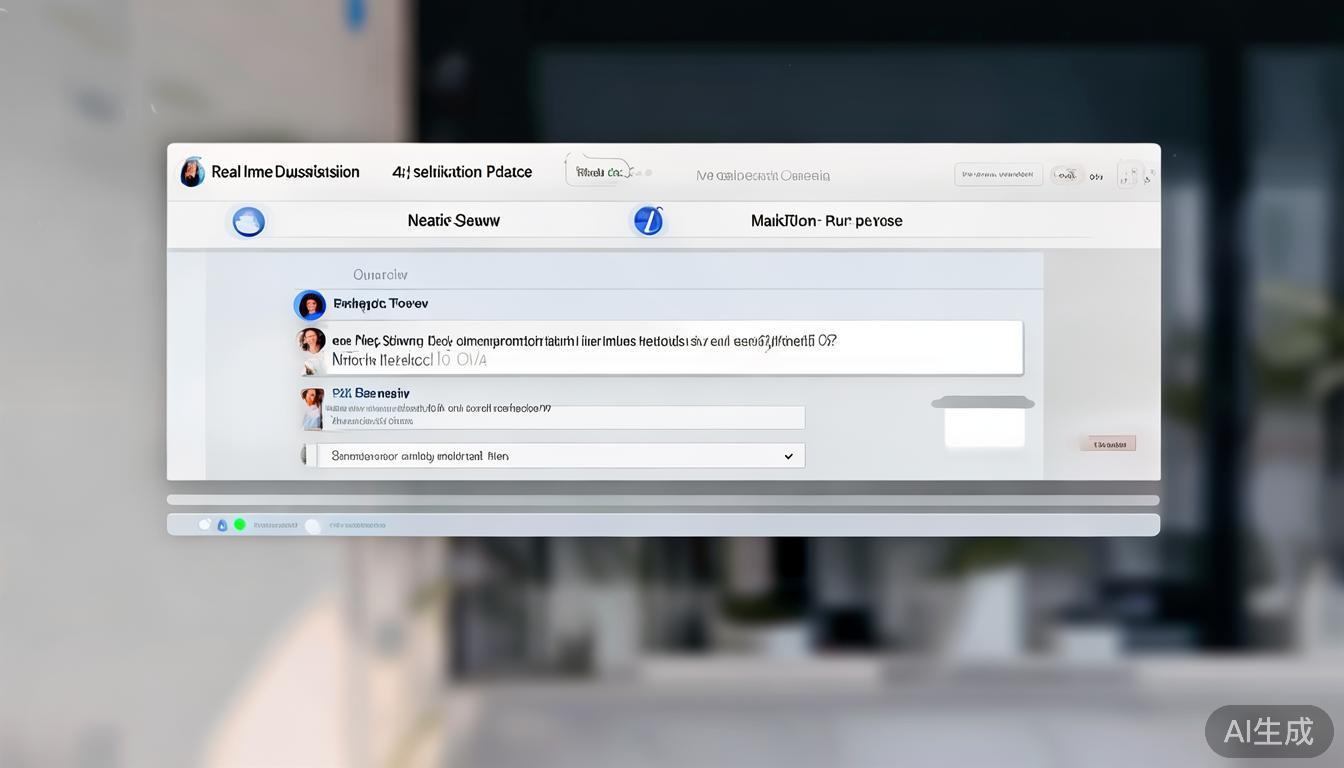Switch to the Neatic Seuvw tab
The width and height of the screenshot is (1344, 768).
click(453, 220)
